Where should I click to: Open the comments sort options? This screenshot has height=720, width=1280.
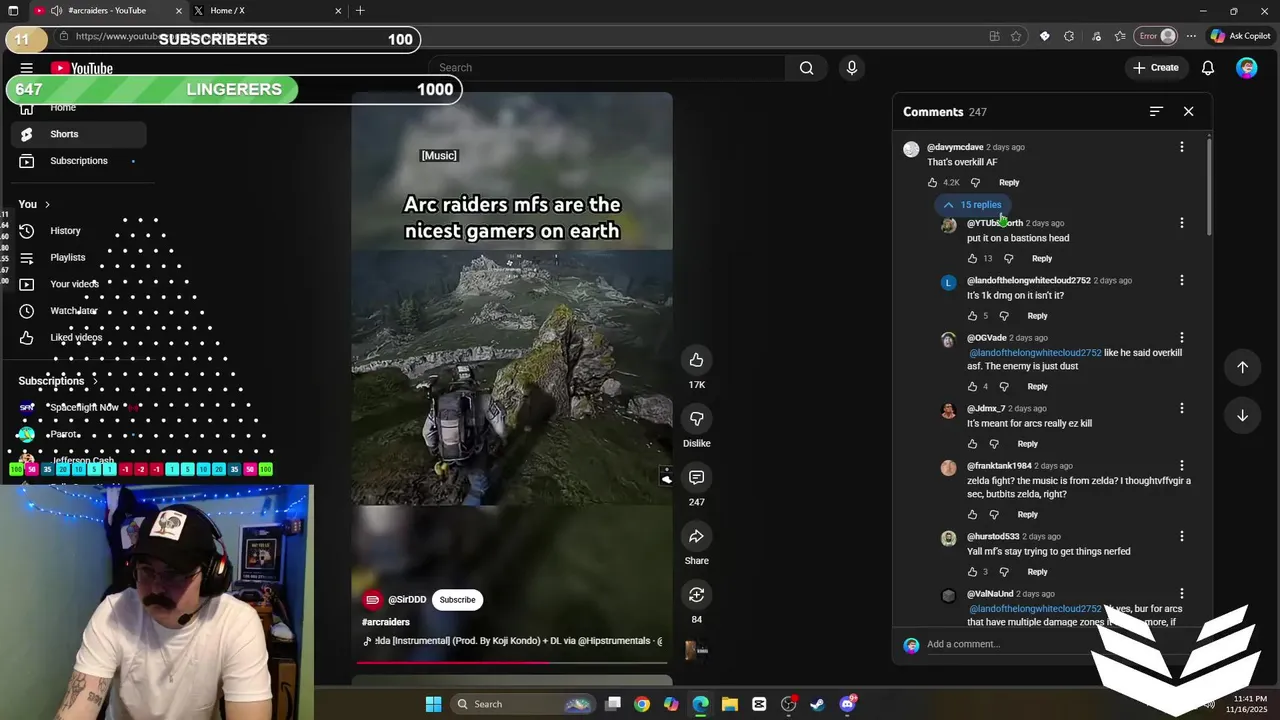pos(1156,112)
